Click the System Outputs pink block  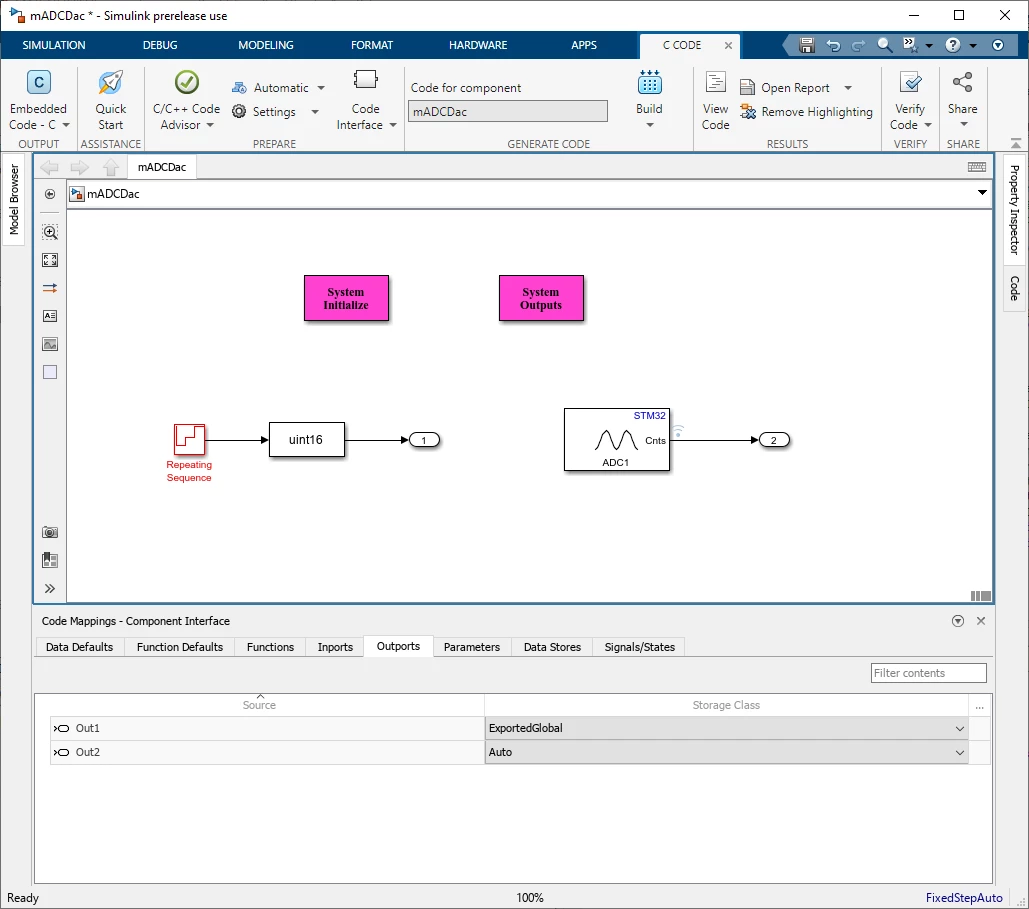(x=541, y=298)
